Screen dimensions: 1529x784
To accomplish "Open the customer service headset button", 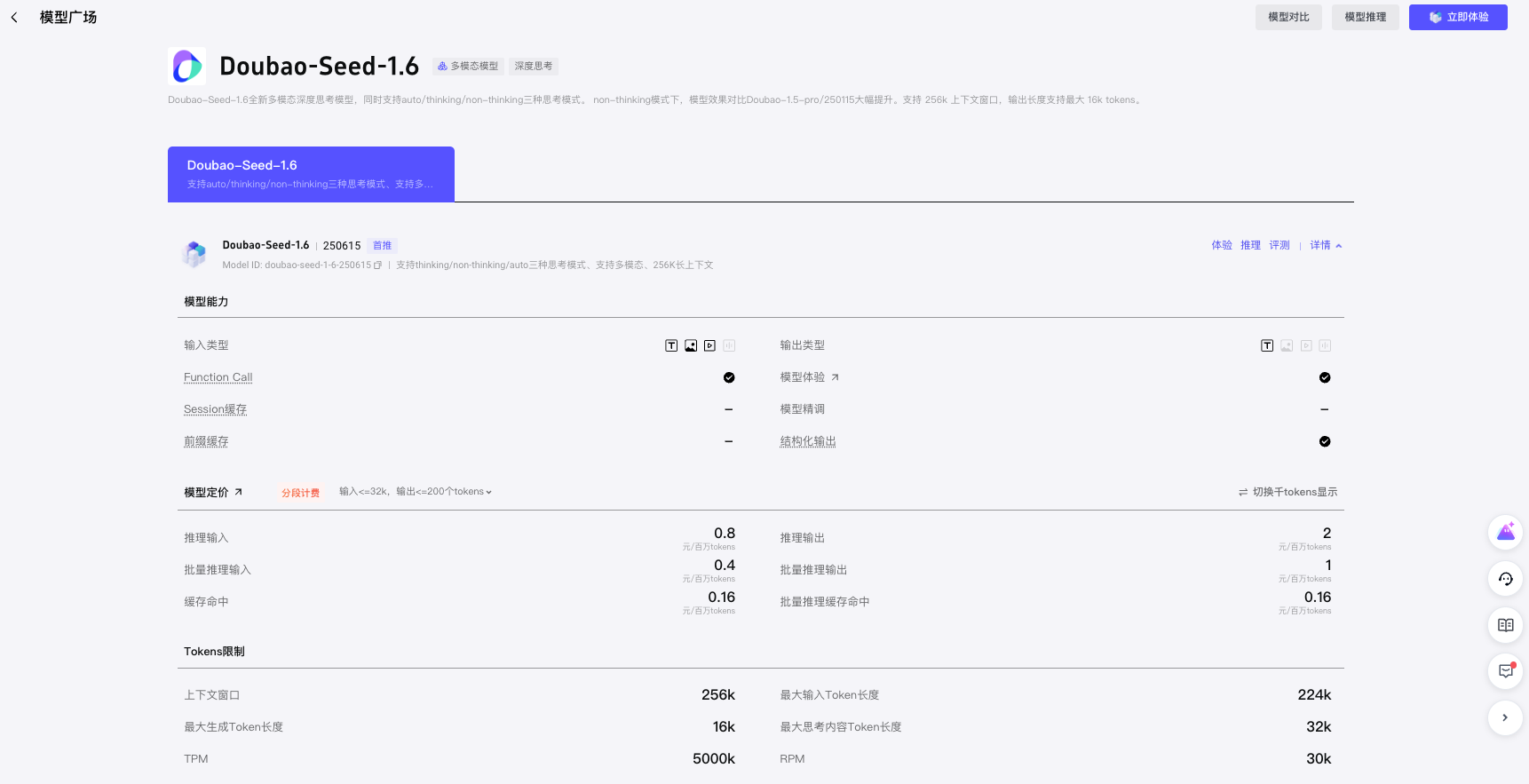I will 1506,579.
